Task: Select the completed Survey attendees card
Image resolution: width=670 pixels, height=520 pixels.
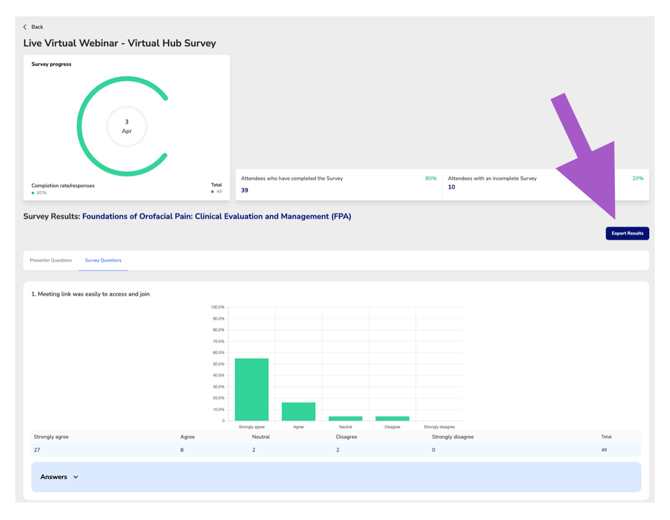Action: [338, 184]
